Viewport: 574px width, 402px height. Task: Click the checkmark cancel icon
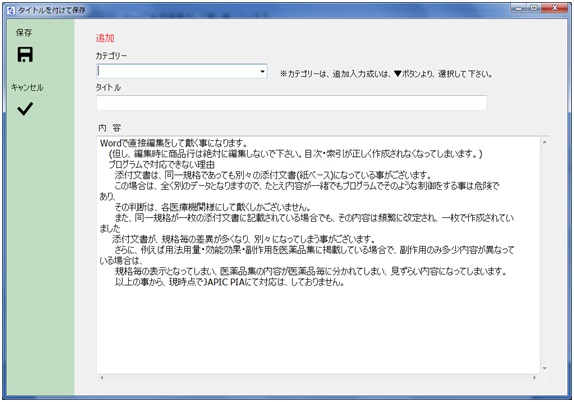coord(25,109)
